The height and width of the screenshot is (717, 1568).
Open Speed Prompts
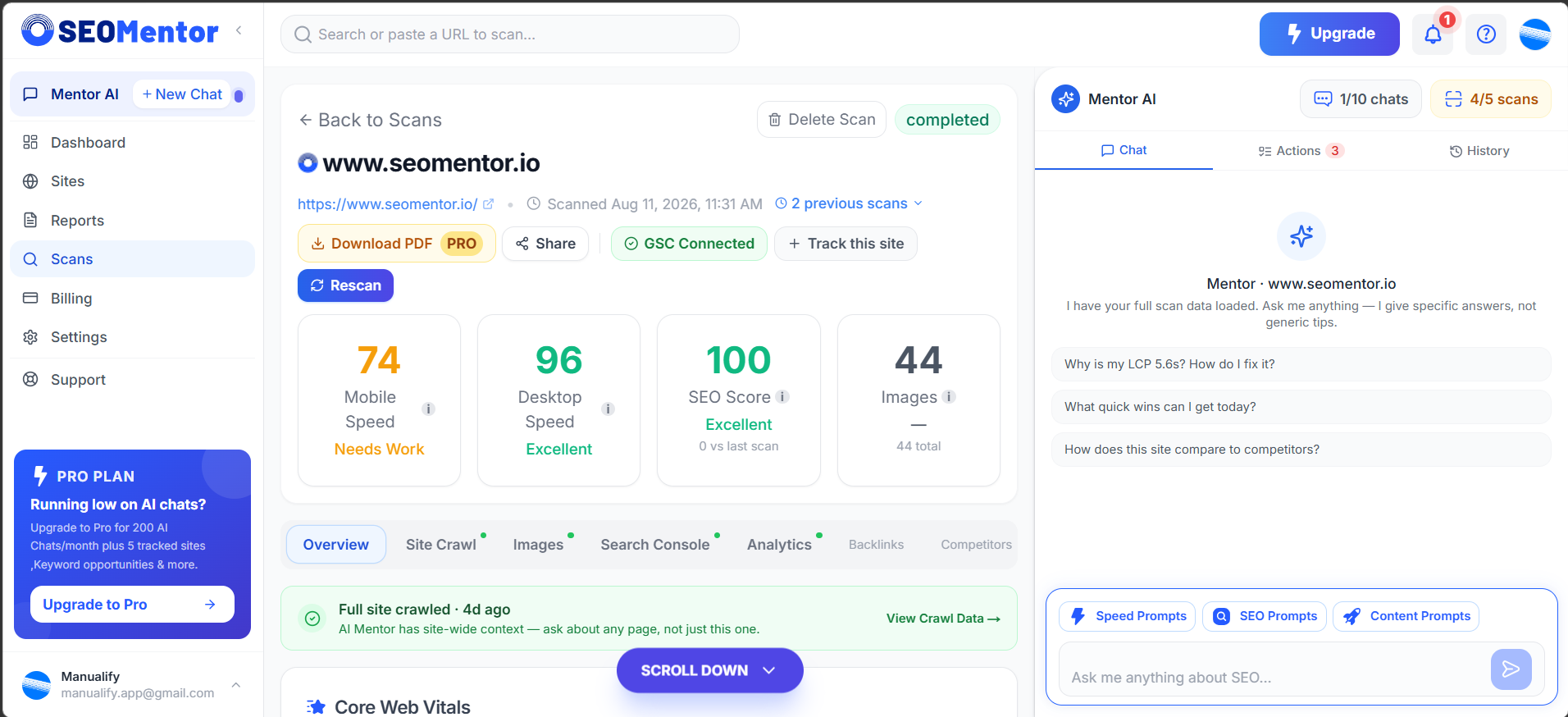1128,616
